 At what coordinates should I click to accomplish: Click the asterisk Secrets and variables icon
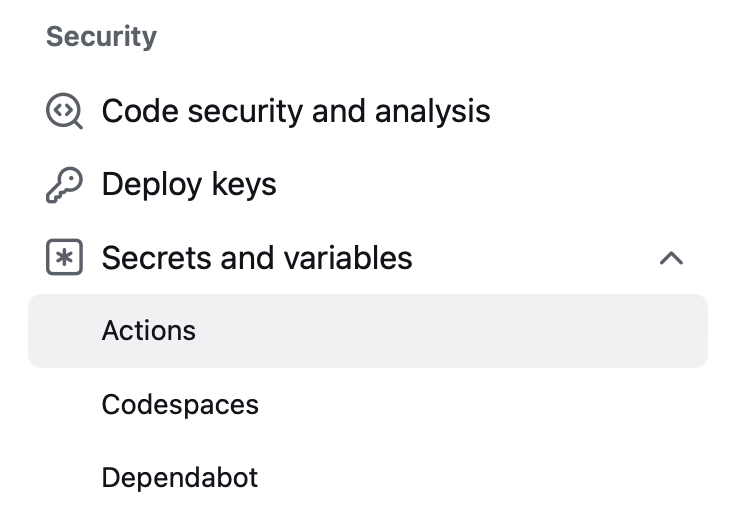(64, 257)
